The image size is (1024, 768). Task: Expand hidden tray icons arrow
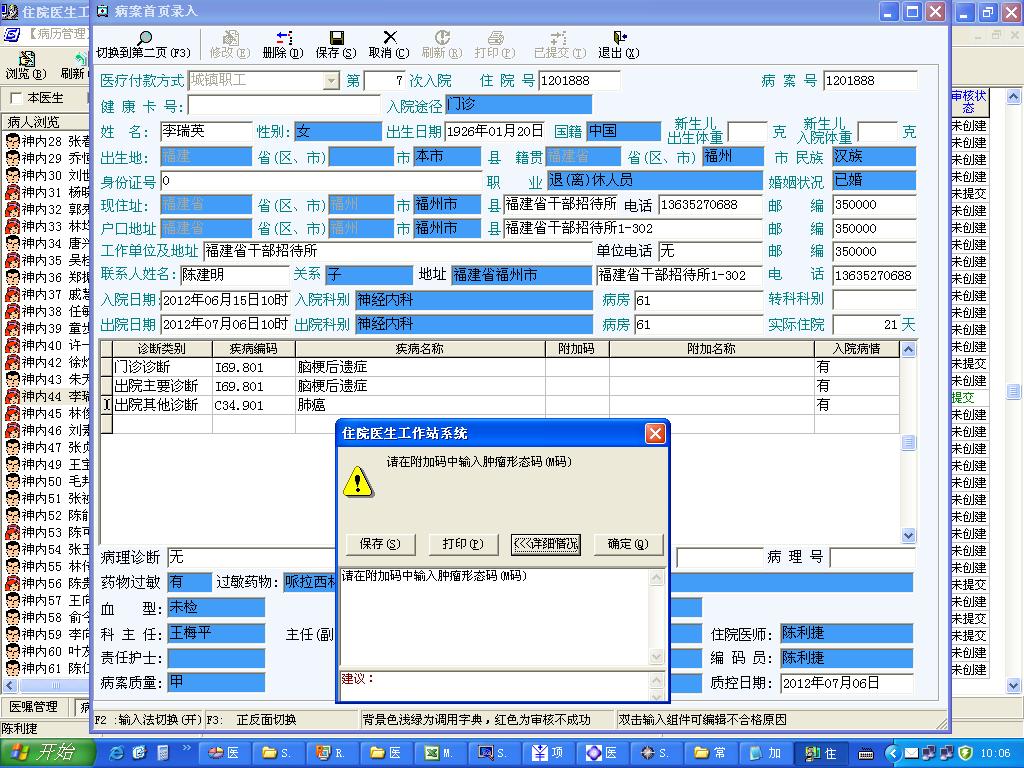point(892,753)
